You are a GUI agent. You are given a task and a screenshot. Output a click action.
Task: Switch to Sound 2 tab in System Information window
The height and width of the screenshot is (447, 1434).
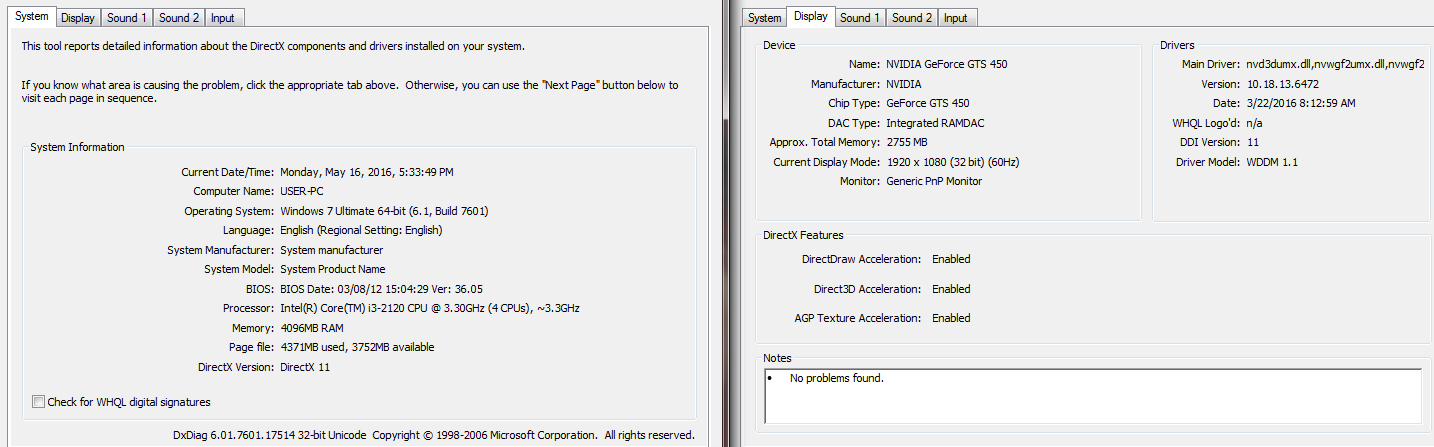pos(179,18)
